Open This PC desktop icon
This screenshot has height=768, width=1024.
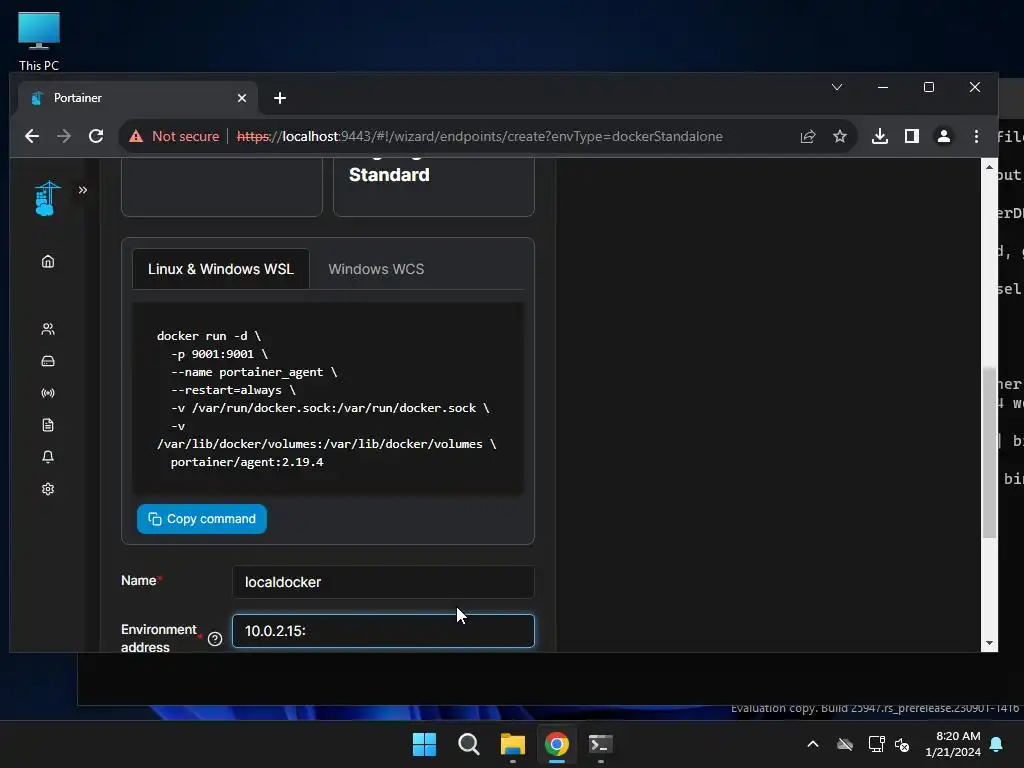(39, 41)
